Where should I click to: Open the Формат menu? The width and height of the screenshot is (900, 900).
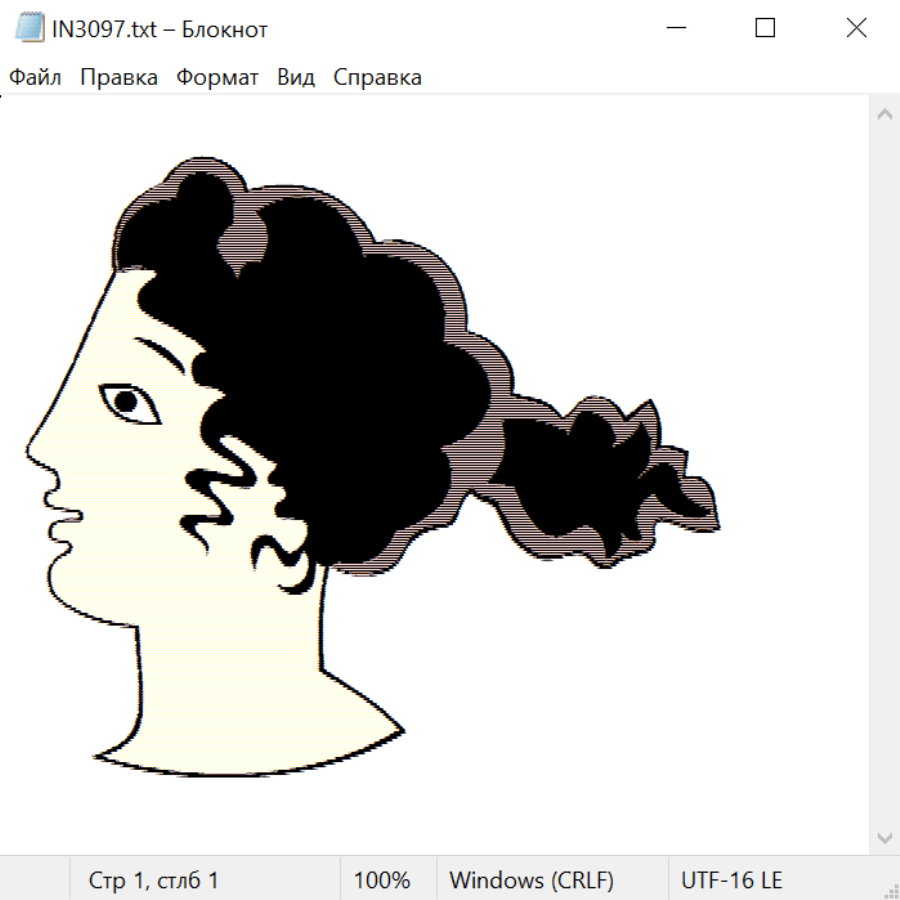click(217, 78)
